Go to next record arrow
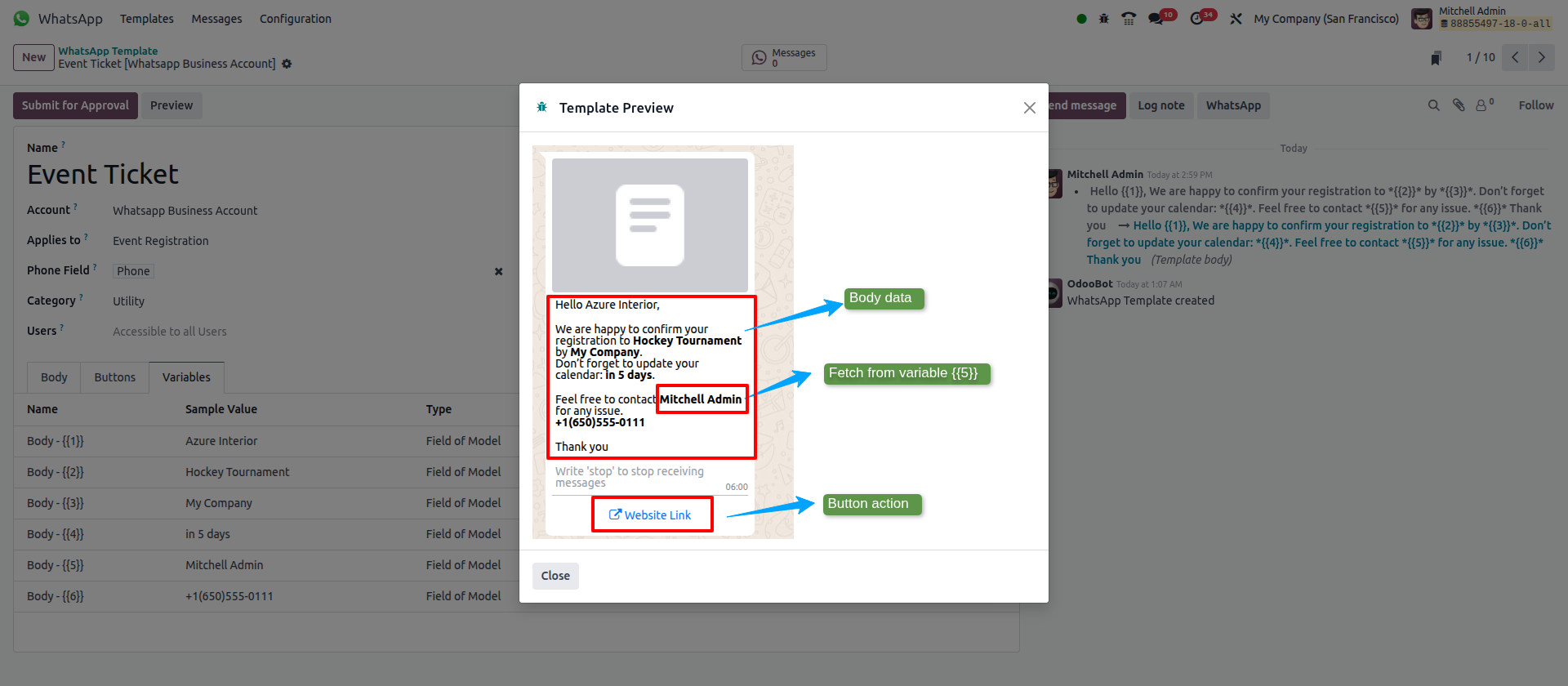The image size is (1568, 686). [x=1541, y=57]
